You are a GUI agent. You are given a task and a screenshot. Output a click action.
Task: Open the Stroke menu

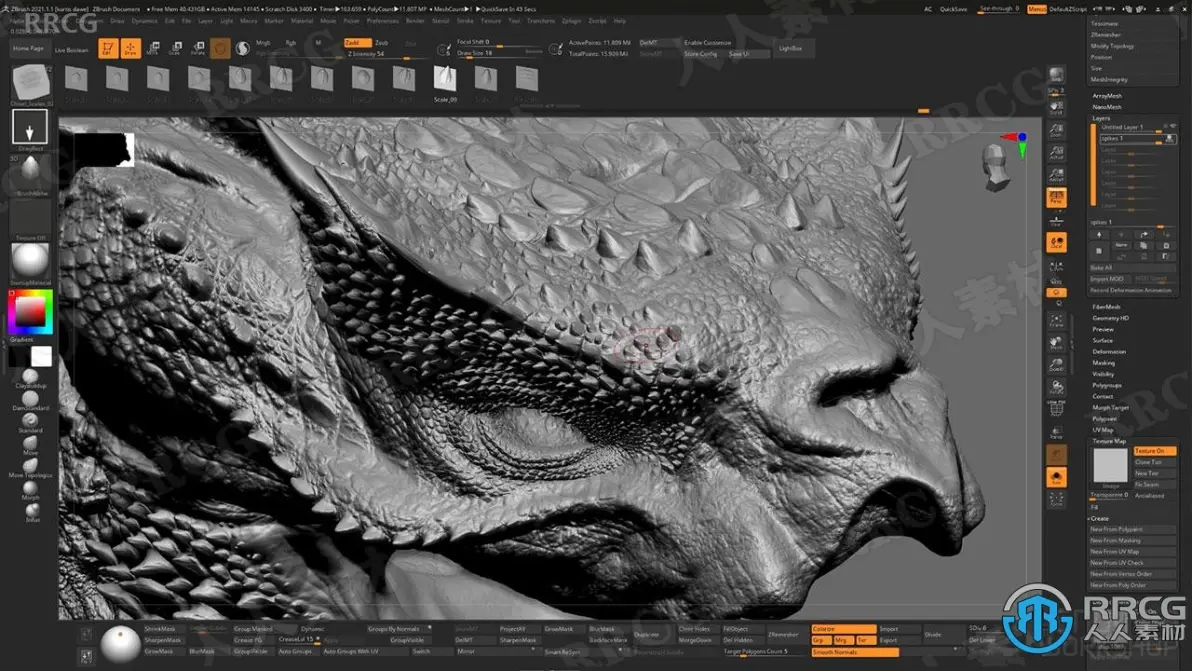[x=464, y=21]
